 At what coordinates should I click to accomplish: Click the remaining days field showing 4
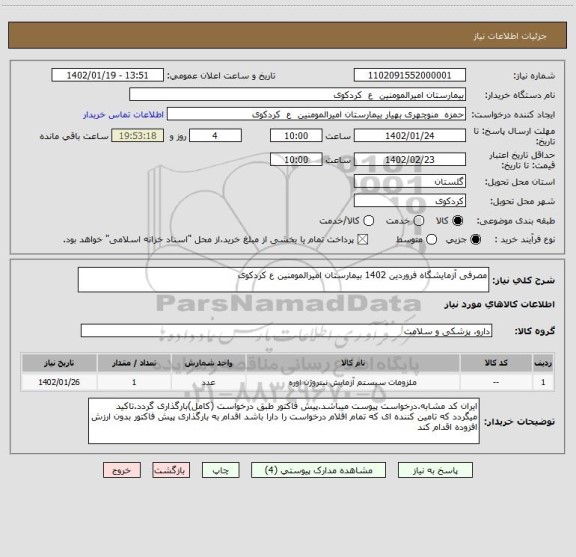(215, 136)
